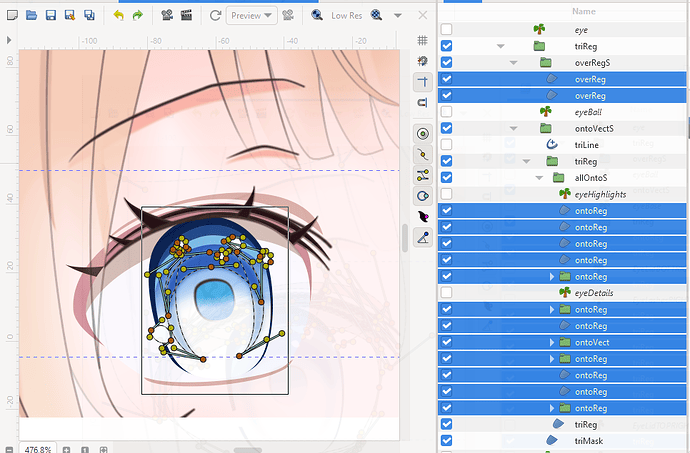Viewport: 690px width, 453px height.
Task: Click the Save All icon
Action: 89,15
